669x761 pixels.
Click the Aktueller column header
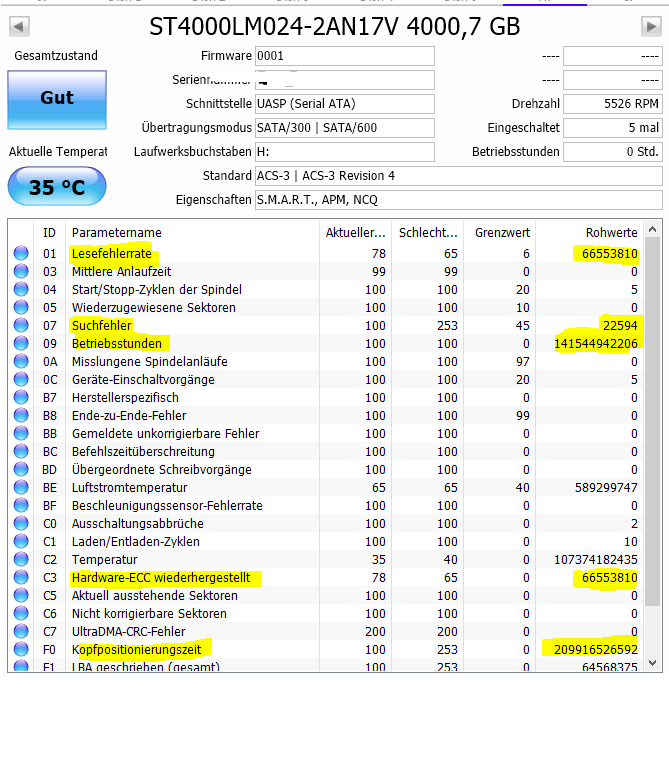coord(355,232)
